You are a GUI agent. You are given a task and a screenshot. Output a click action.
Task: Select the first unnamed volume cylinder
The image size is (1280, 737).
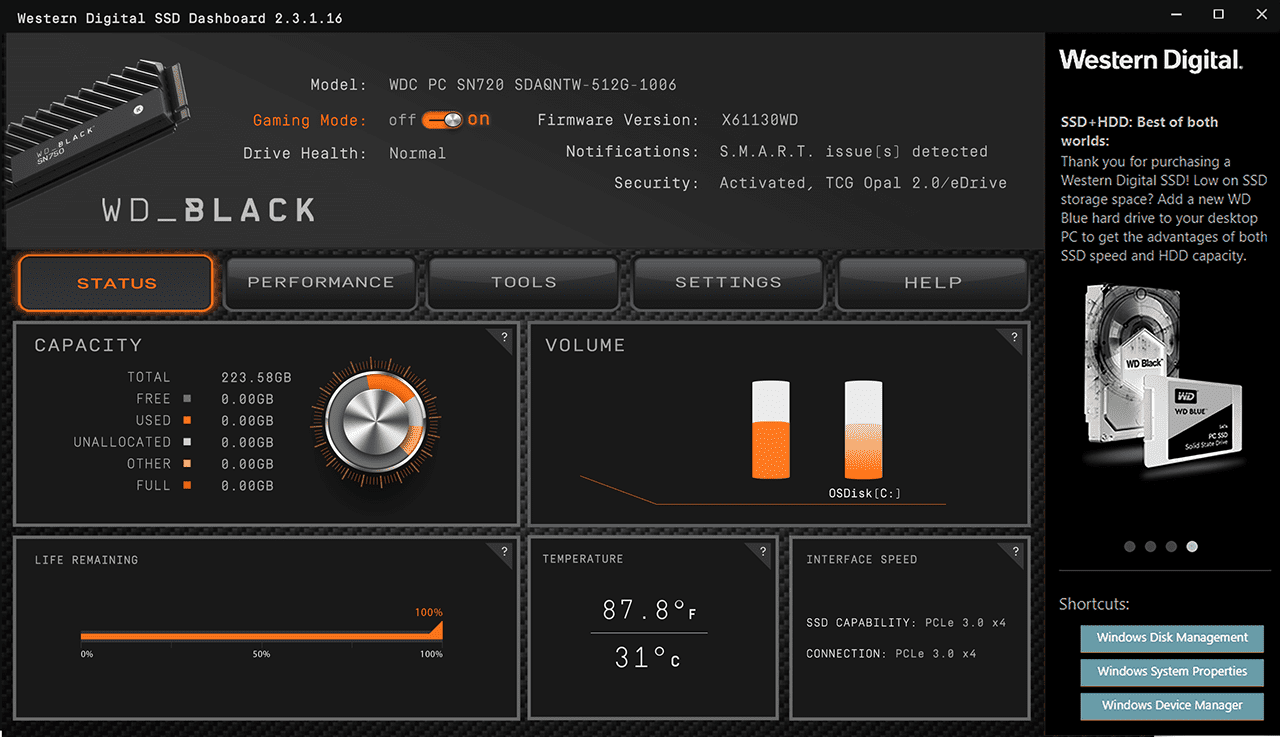[x=771, y=430]
